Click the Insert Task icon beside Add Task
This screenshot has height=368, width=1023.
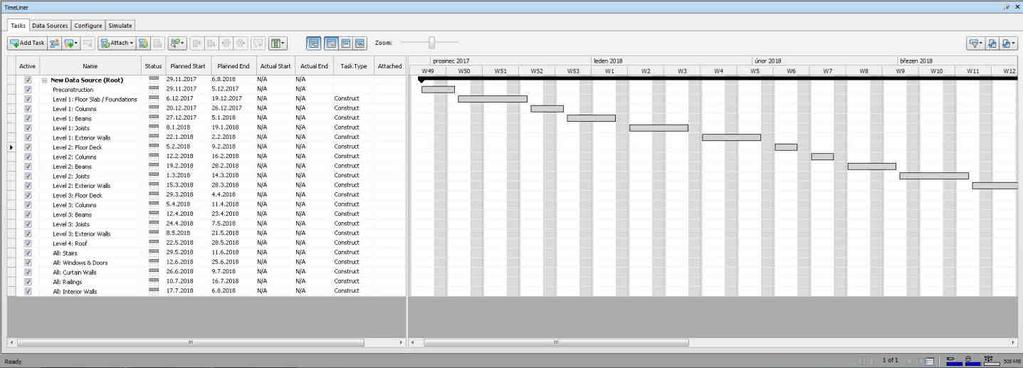click(55, 43)
